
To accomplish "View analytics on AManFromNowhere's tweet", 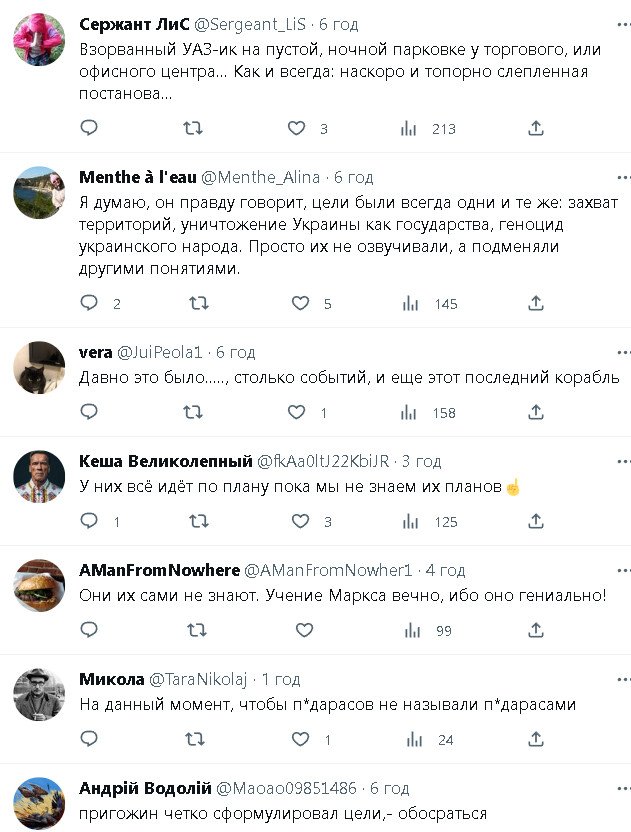I will pos(409,630).
